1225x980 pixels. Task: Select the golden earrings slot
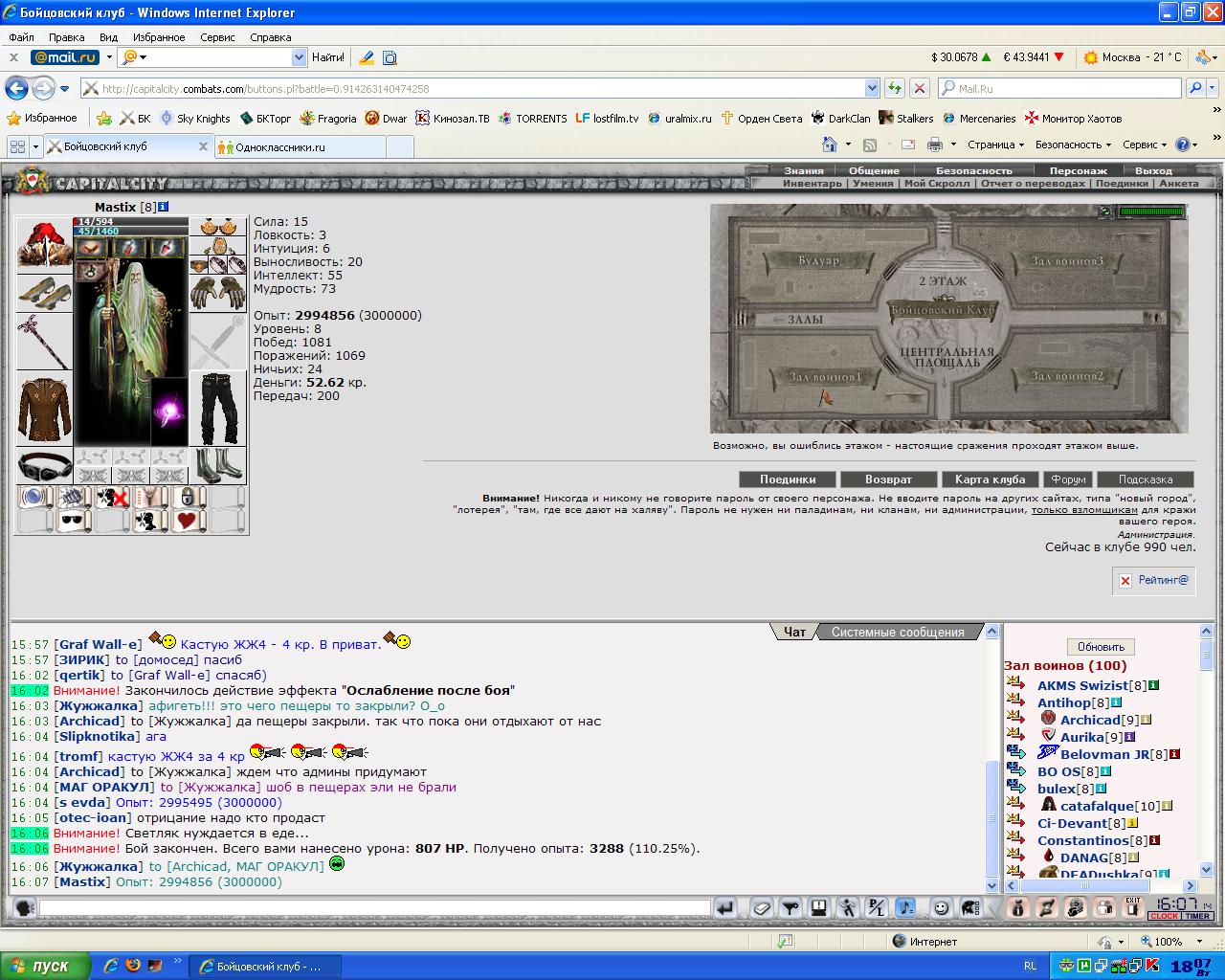[217, 227]
